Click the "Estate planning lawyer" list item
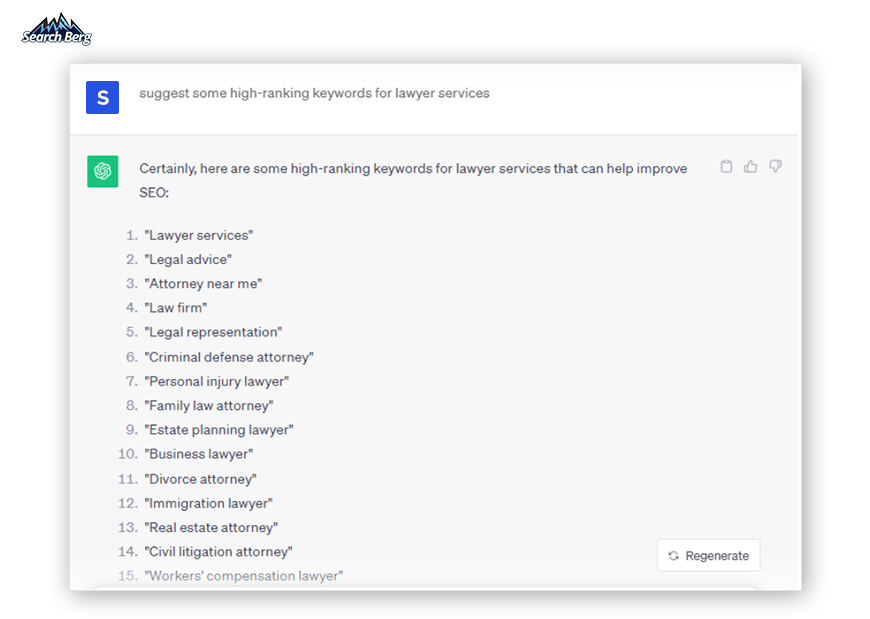The width and height of the screenshot is (870, 619). 219,430
